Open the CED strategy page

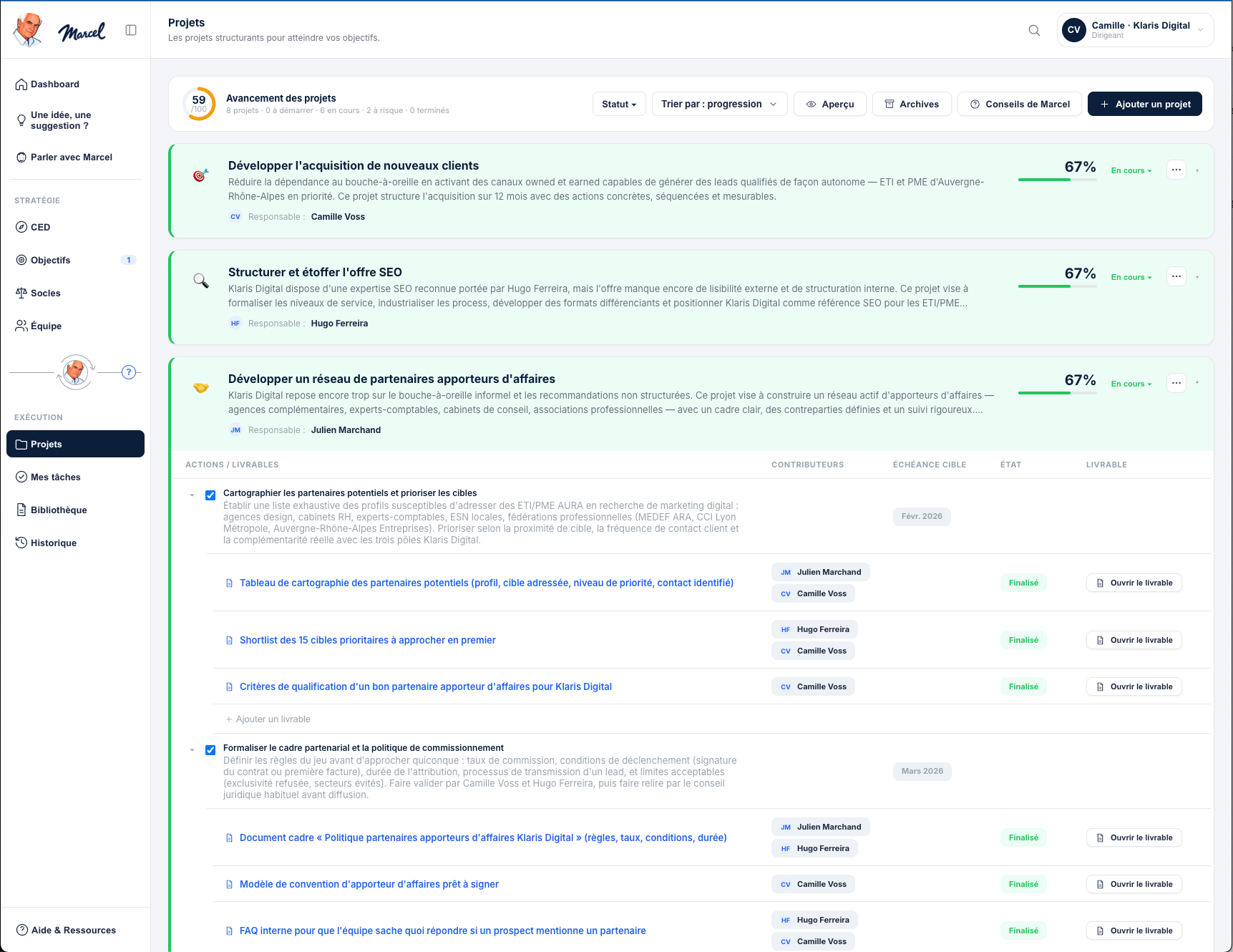75,228
